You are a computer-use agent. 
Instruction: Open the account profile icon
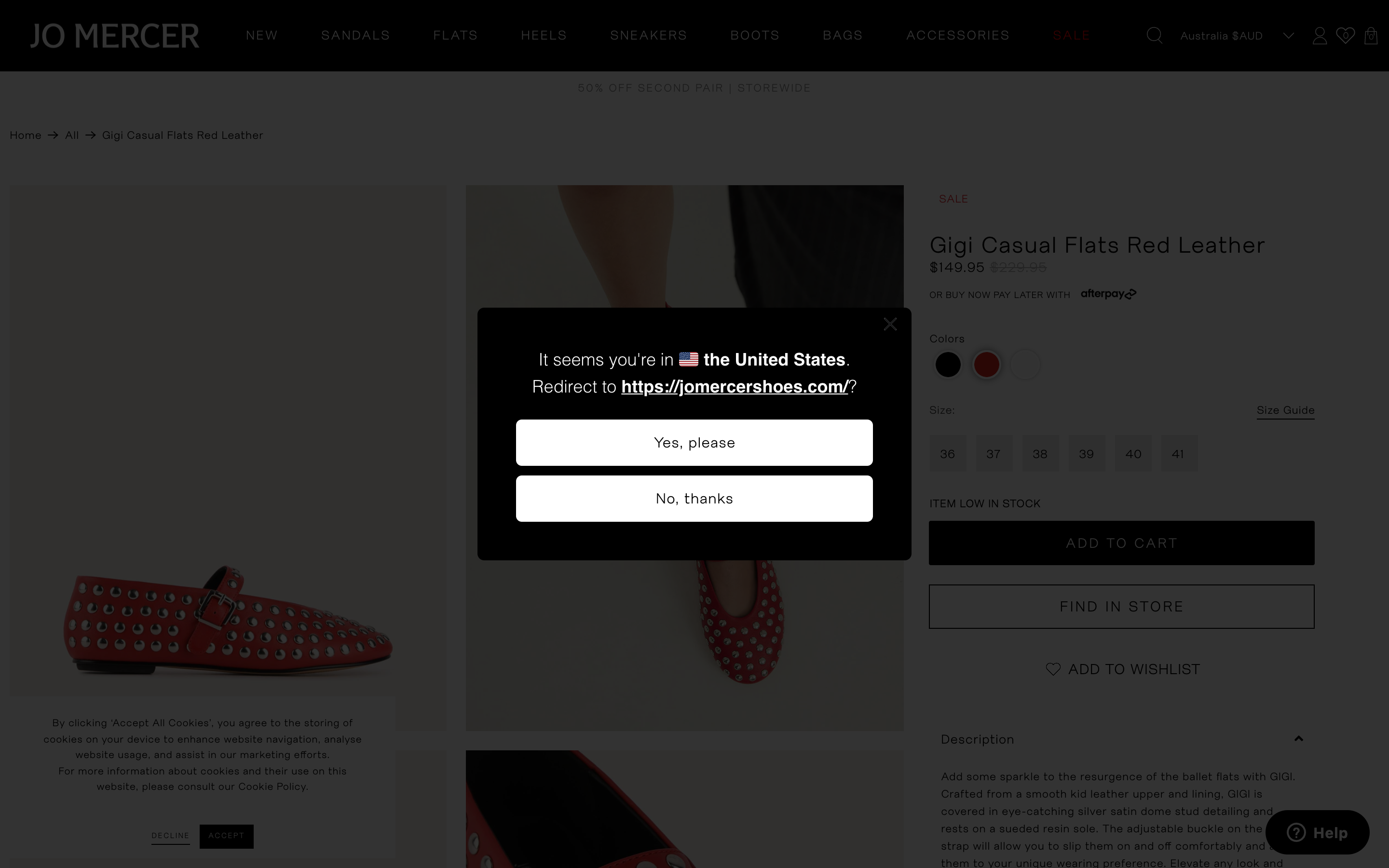click(x=1320, y=36)
